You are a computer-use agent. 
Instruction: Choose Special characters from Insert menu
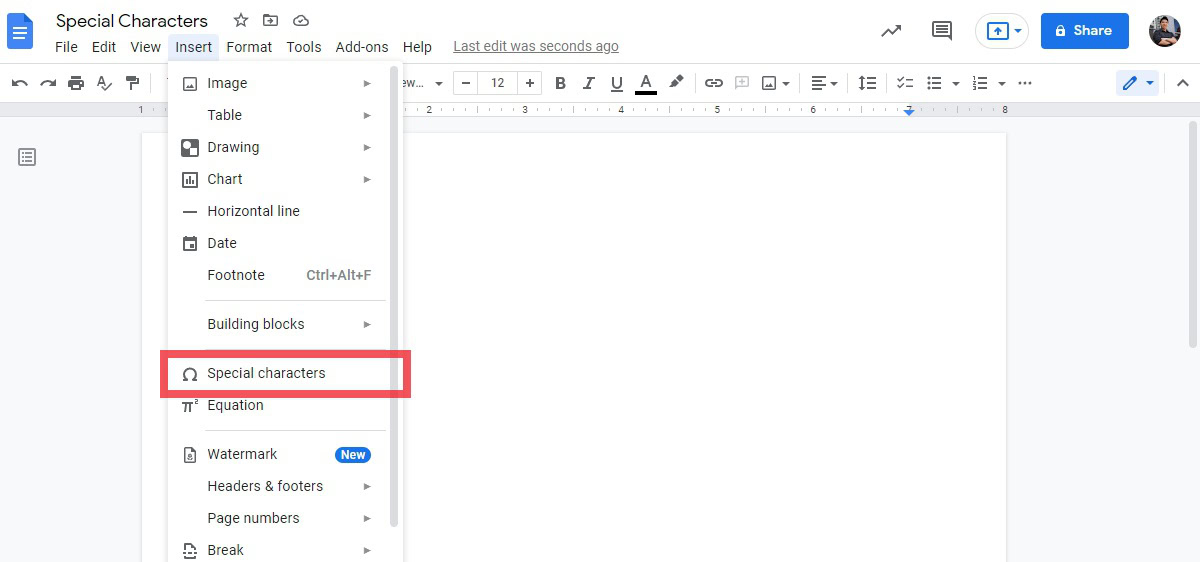pos(266,373)
